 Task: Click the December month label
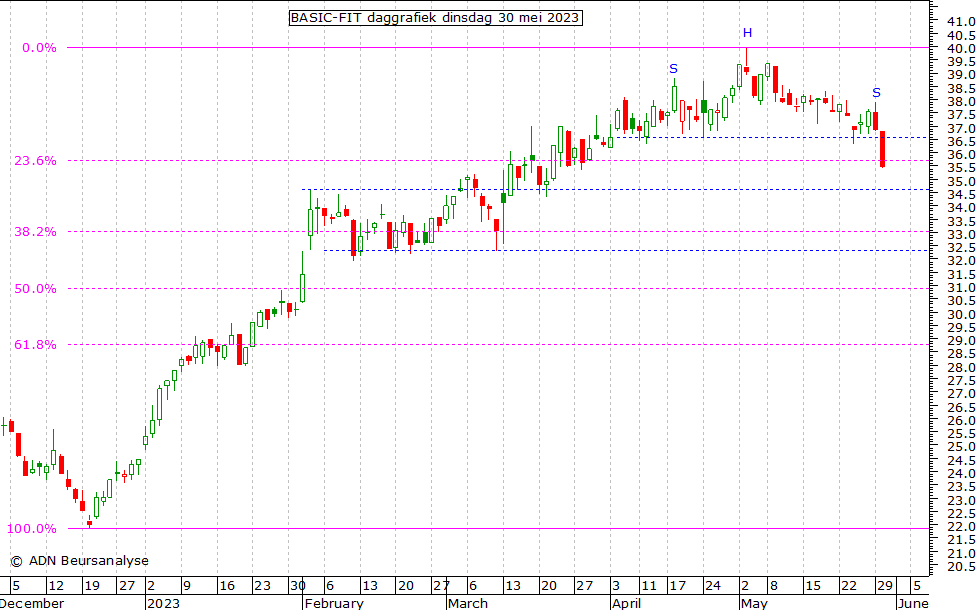click(32, 603)
